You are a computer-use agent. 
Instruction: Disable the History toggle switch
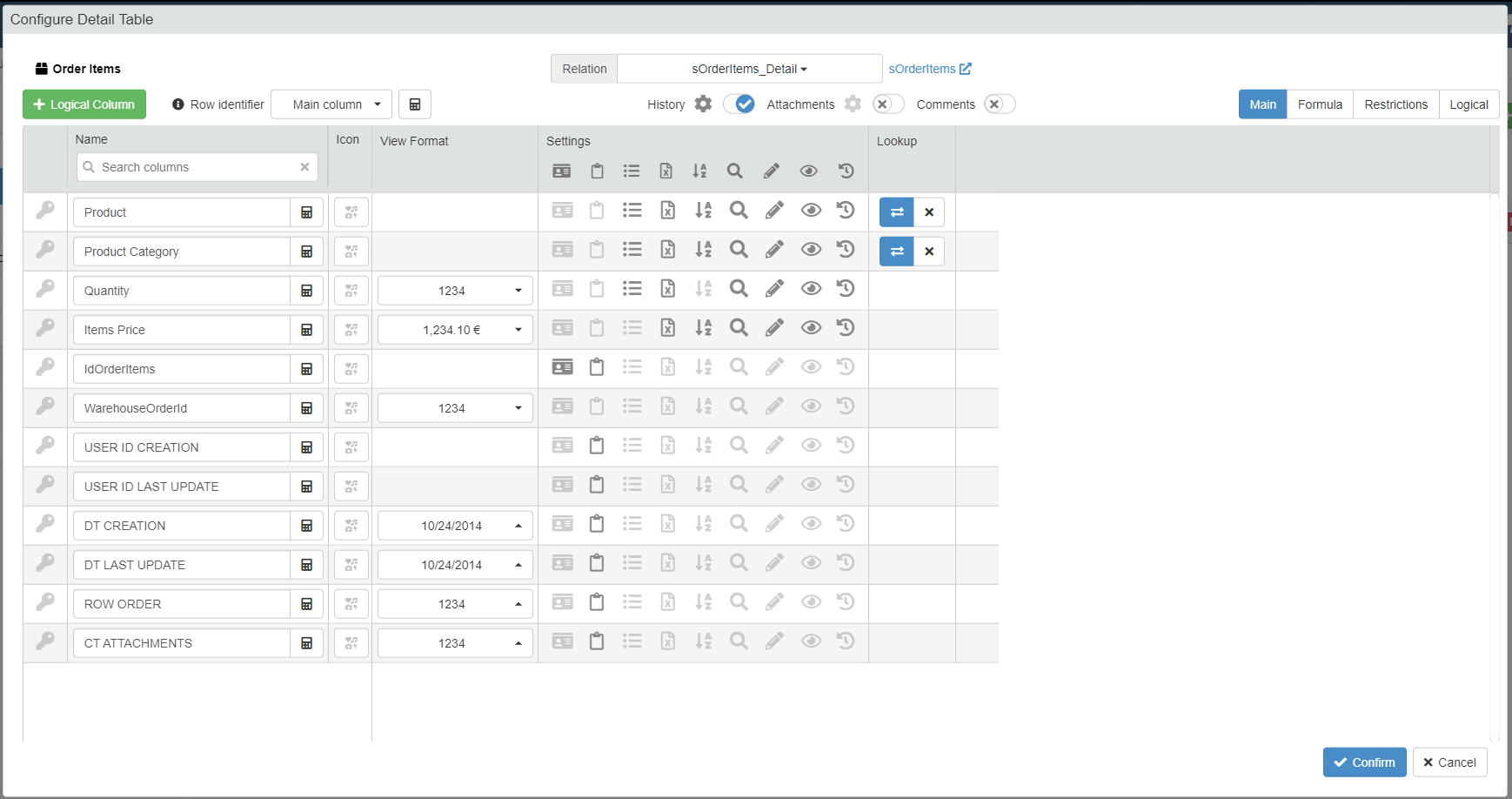click(739, 104)
